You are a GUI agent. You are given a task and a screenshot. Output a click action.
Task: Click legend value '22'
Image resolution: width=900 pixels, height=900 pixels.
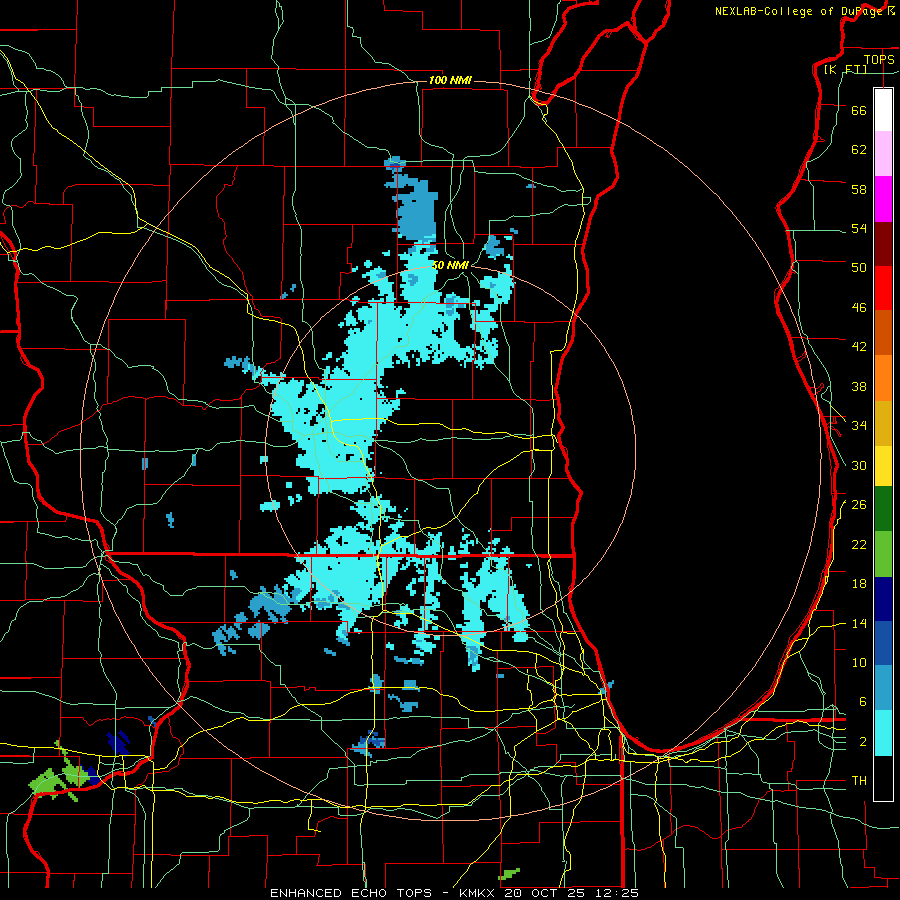coord(859,545)
